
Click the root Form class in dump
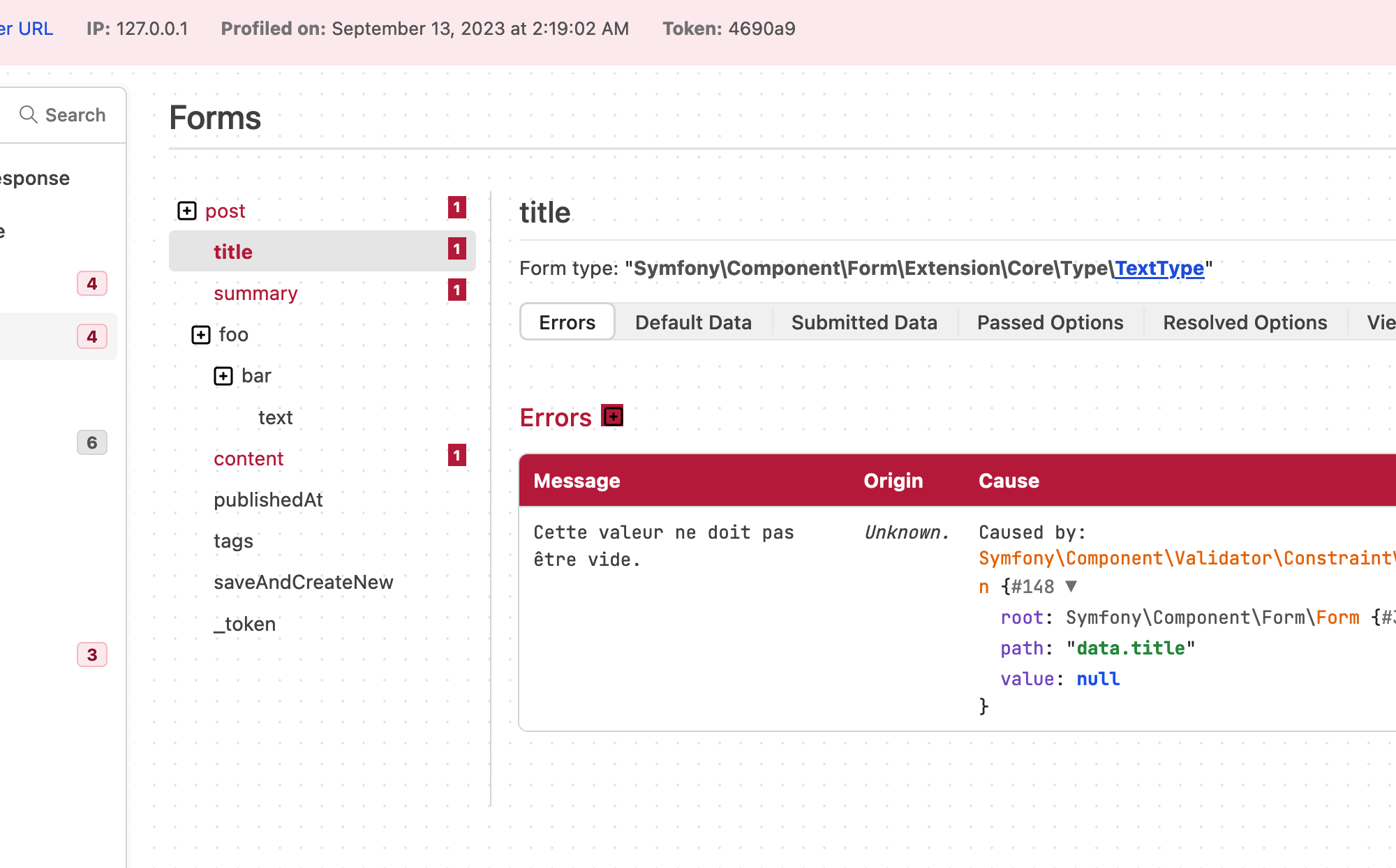pyautogui.click(x=1337, y=618)
